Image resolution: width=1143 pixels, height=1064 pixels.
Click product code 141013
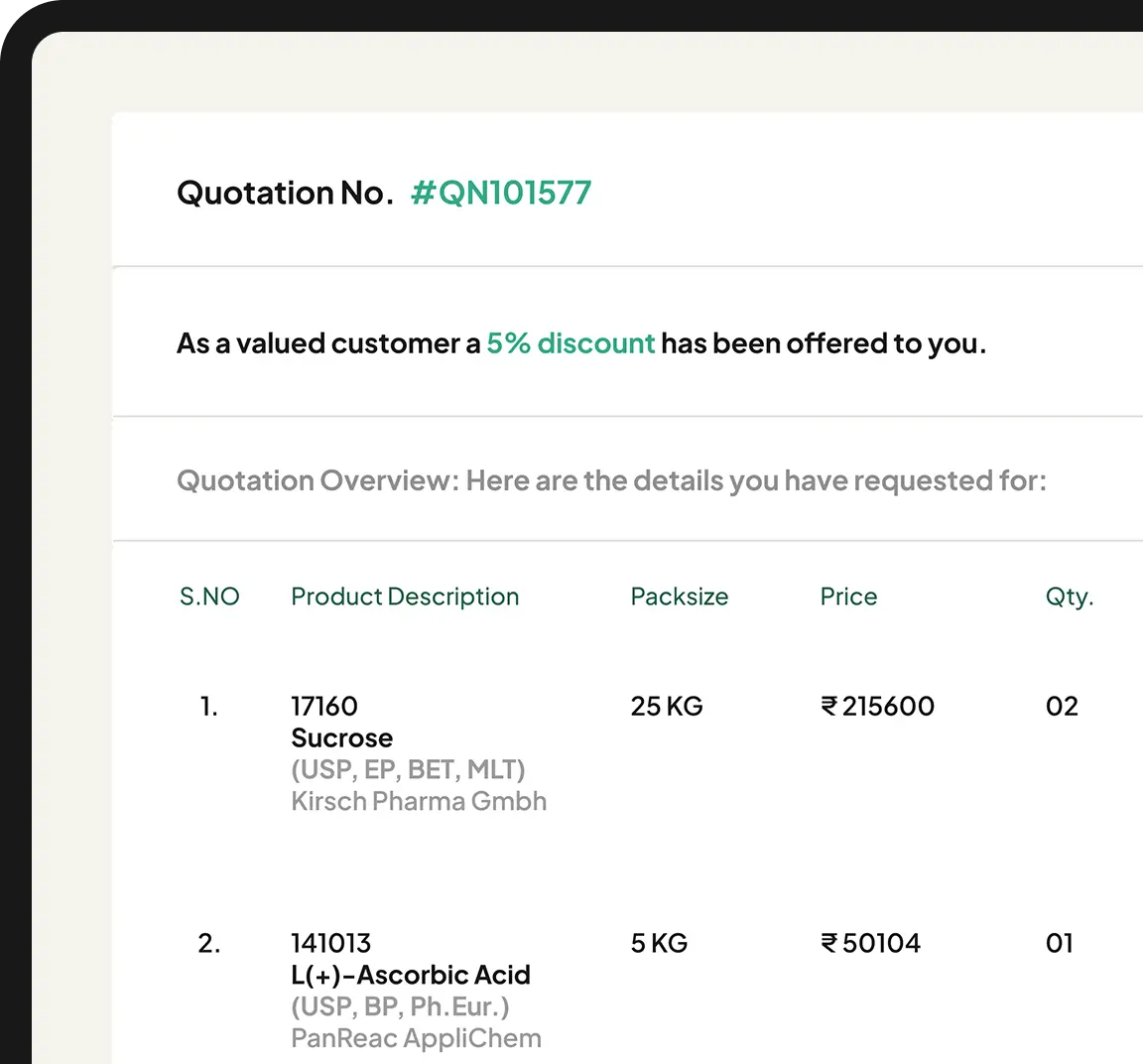(330, 943)
